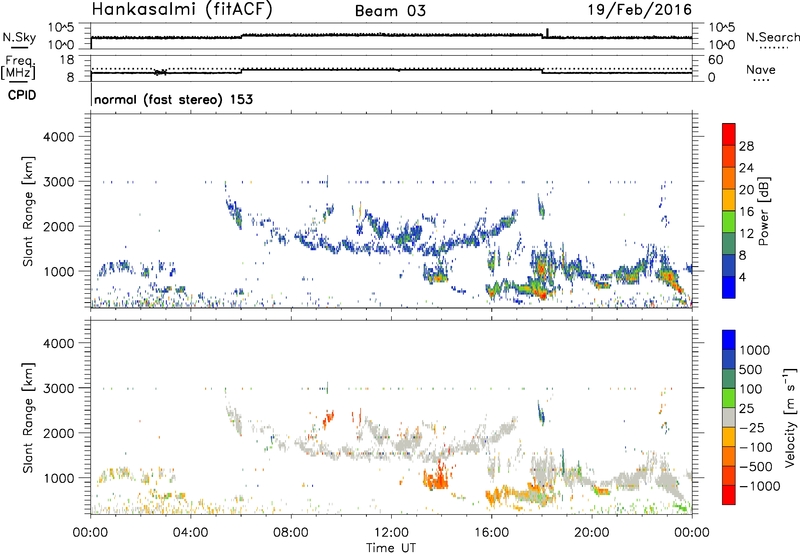
Task: Click the "12:00" time tick label
Action: (391, 533)
